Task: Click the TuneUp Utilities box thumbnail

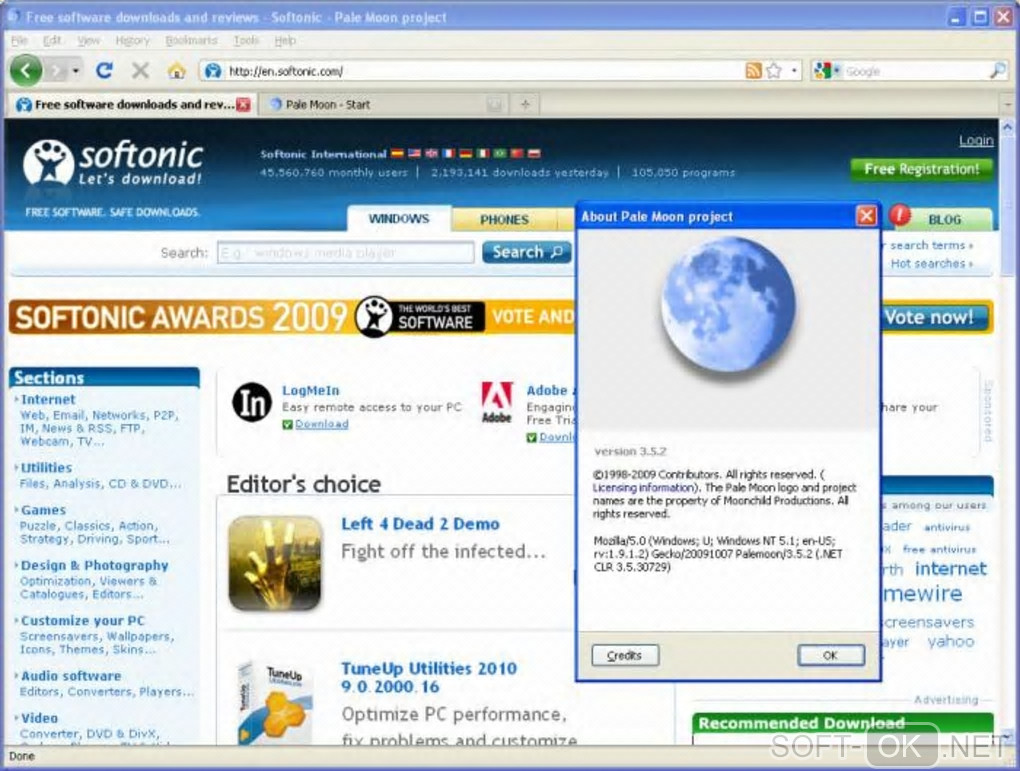Action: pyautogui.click(x=275, y=703)
